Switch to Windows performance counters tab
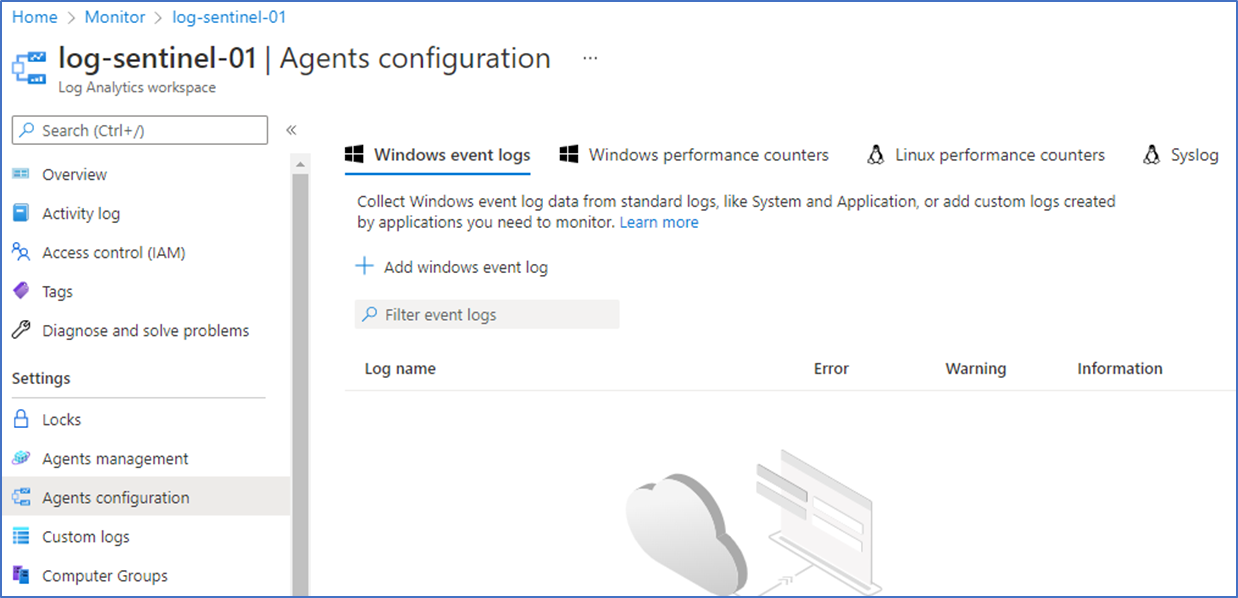 694,155
